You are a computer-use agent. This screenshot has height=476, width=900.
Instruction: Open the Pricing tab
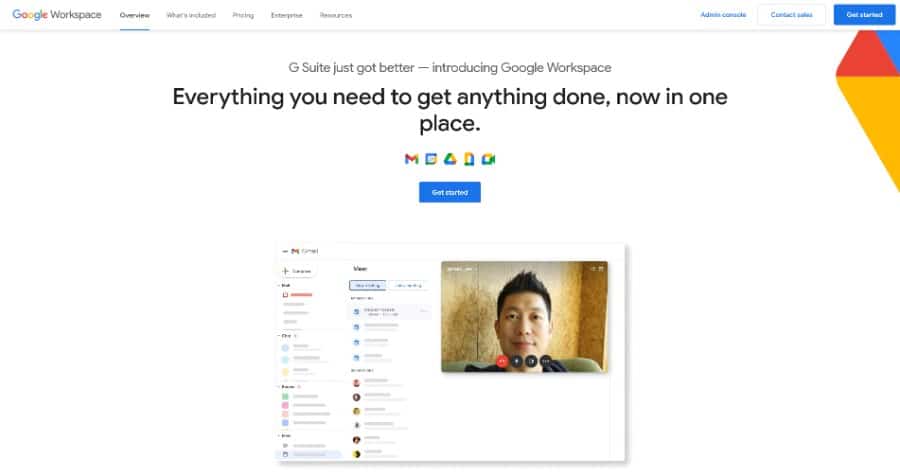click(243, 16)
